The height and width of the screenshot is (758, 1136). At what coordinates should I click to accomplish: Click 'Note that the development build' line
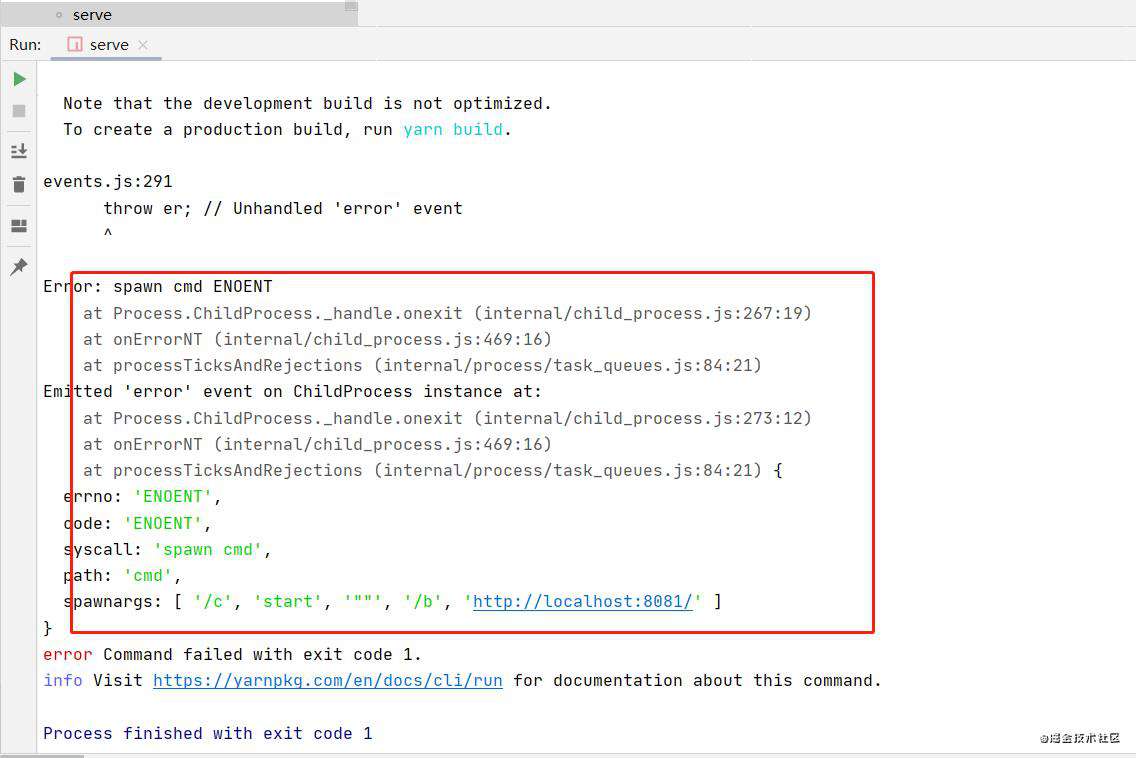point(307,104)
